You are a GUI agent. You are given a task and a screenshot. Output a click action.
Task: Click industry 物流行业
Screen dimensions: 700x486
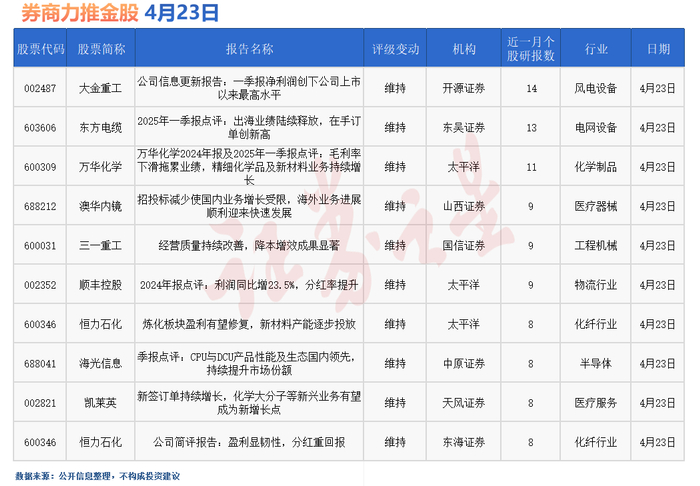[596, 285]
